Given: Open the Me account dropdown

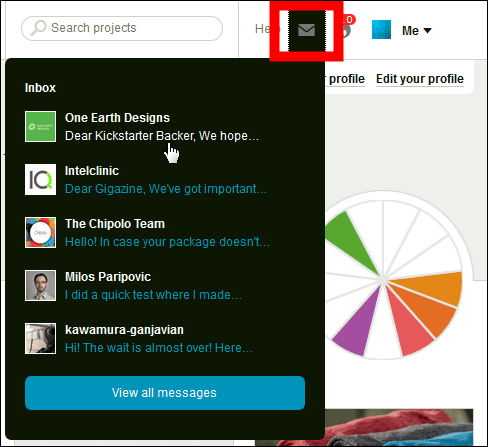Looking at the screenshot, I should click(x=416, y=31).
